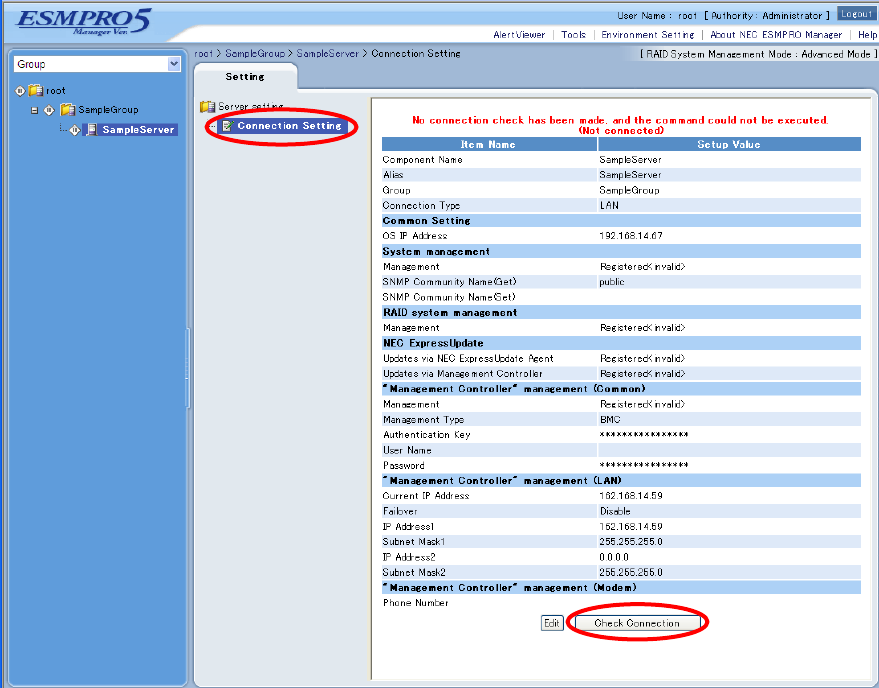Open the AlertViewer menu
879x688 pixels.
click(x=519, y=35)
